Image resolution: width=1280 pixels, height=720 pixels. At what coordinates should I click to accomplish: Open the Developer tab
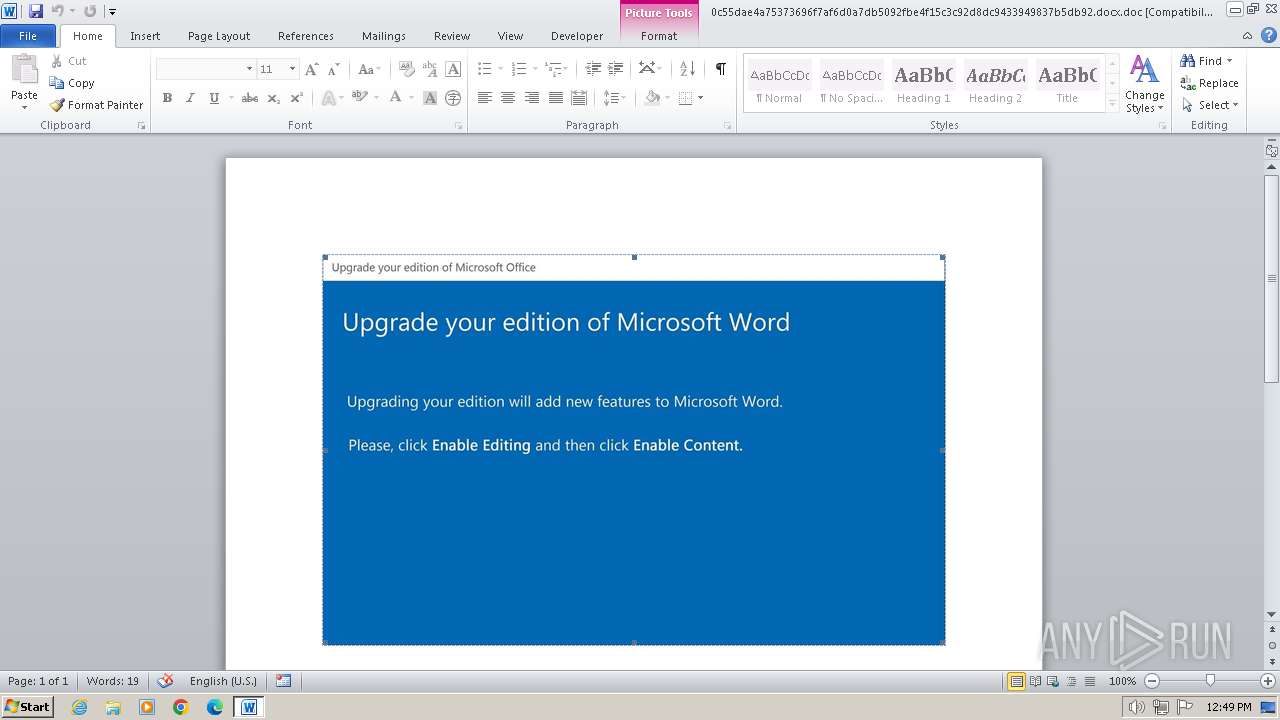577,36
